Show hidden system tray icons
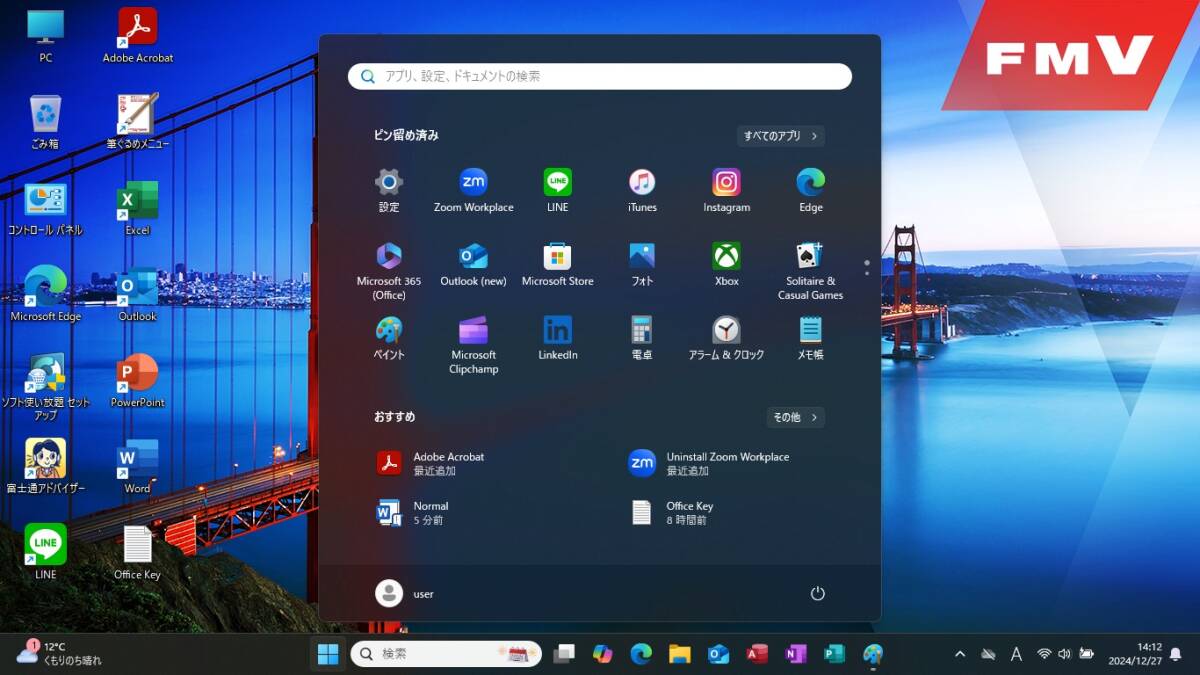The width and height of the screenshot is (1200, 675). (x=960, y=654)
